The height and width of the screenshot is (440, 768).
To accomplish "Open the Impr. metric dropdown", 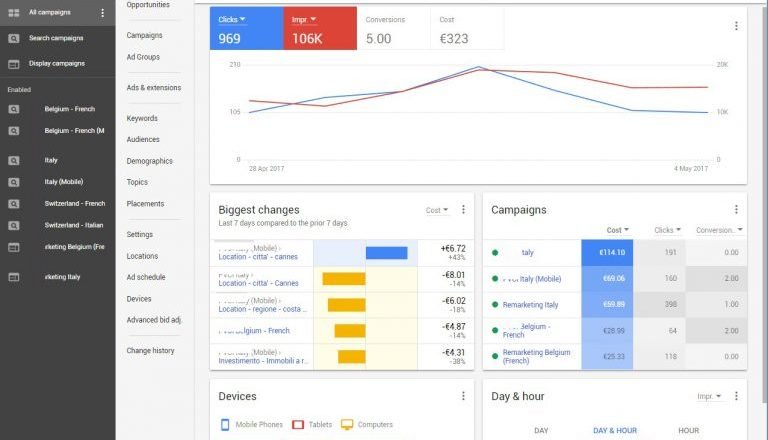I will (304, 20).
